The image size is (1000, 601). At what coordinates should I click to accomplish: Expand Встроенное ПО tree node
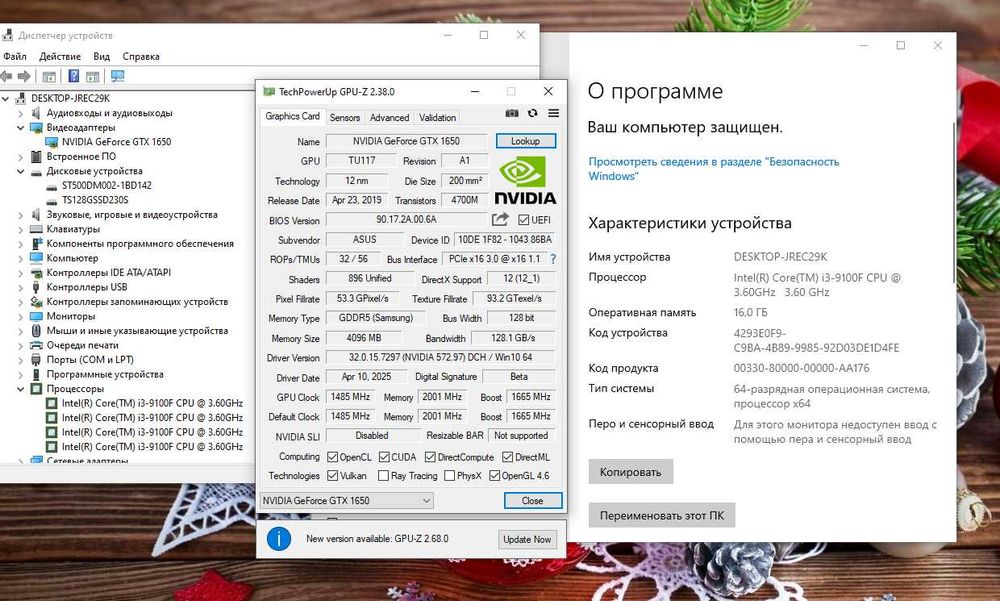pos(20,157)
